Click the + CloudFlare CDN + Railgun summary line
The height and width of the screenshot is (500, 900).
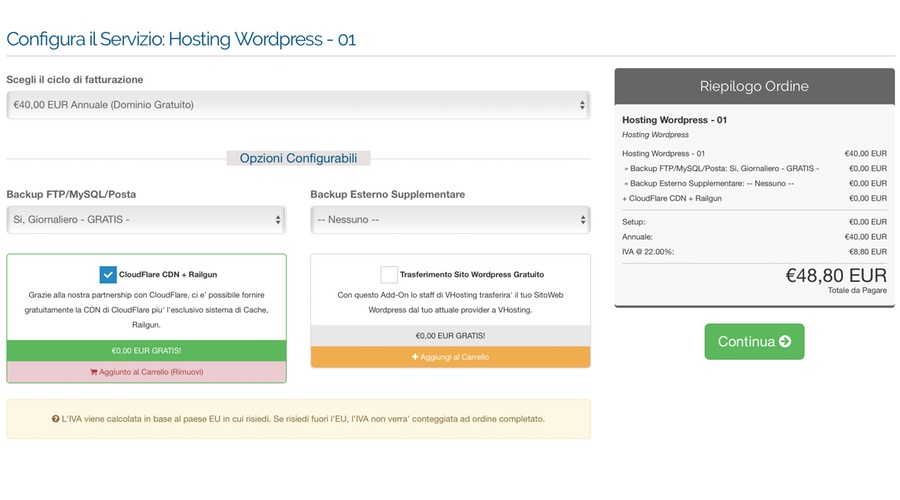[x=754, y=198]
